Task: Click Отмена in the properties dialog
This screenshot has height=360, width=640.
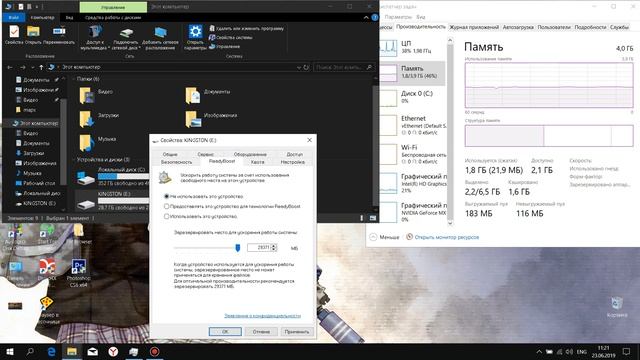Action: 261,331
